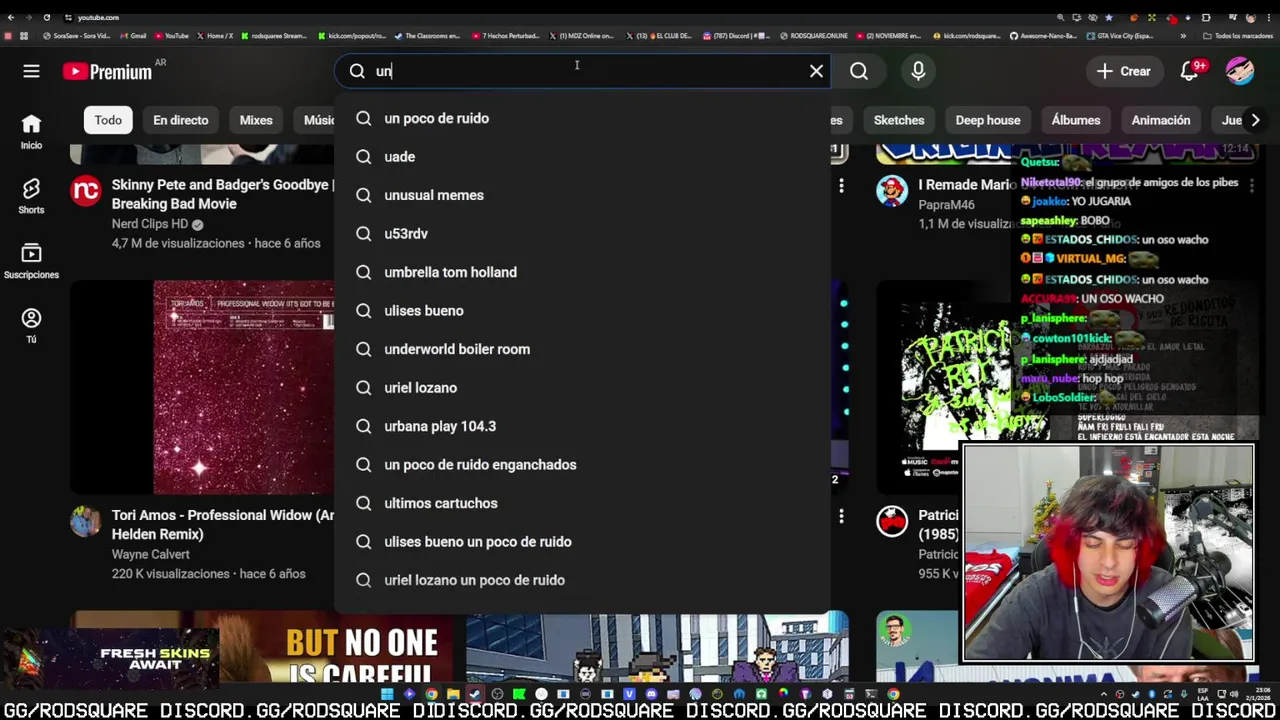Open the Crear upload menu

(x=1124, y=71)
